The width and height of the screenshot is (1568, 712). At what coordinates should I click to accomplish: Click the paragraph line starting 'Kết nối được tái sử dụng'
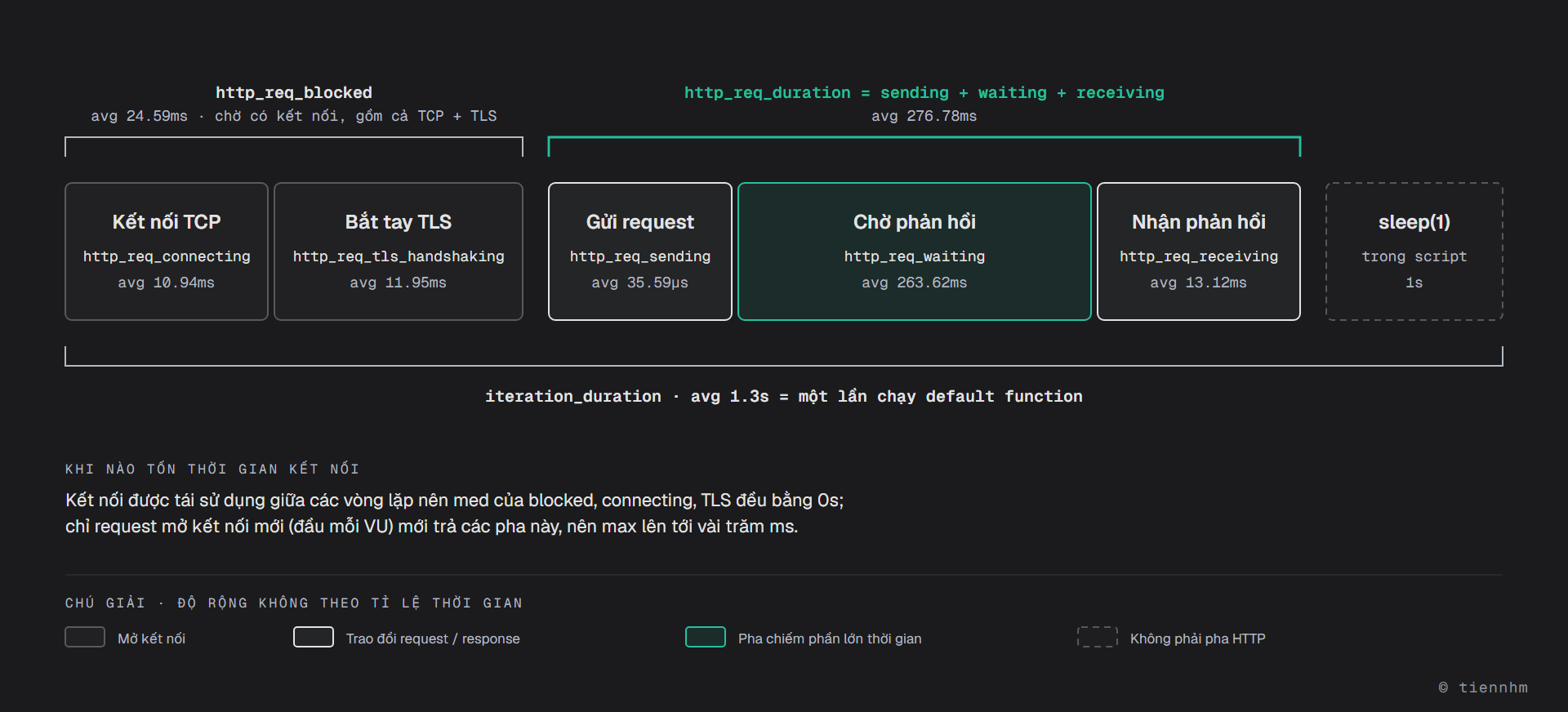(454, 501)
